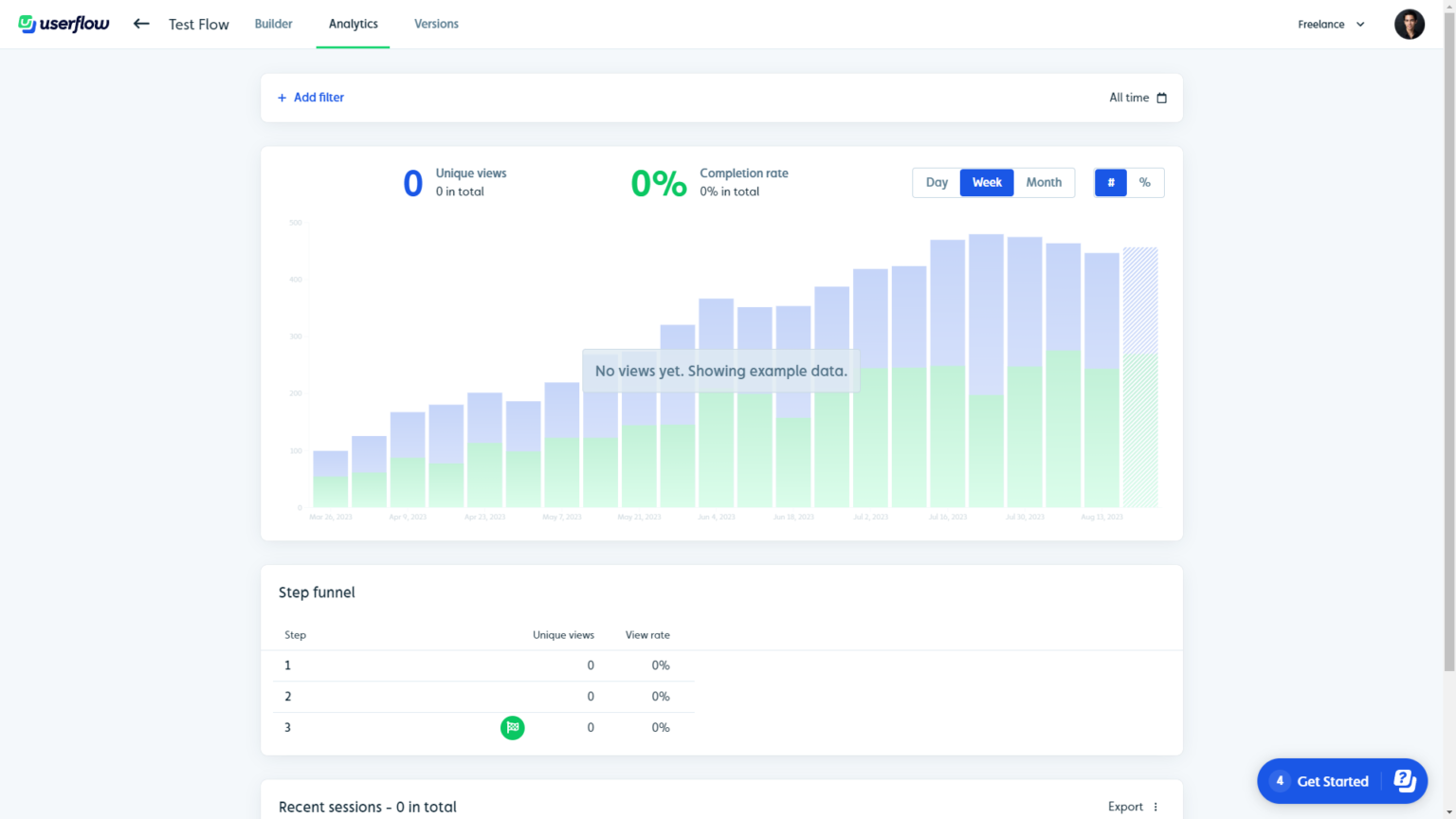Open the calendar icon beside All time
The image size is (1456, 819).
point(1159,98)
